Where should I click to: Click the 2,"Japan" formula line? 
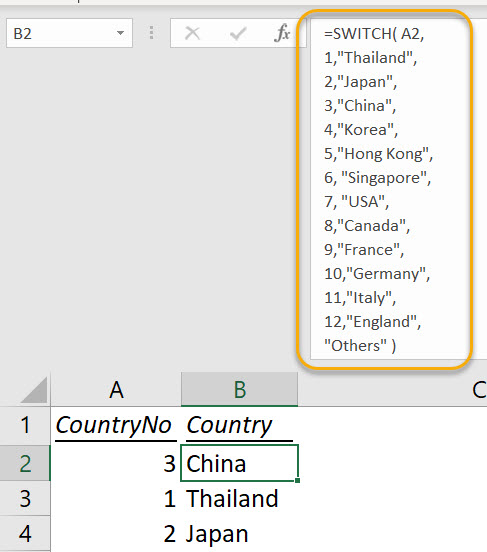pos(361,82)
